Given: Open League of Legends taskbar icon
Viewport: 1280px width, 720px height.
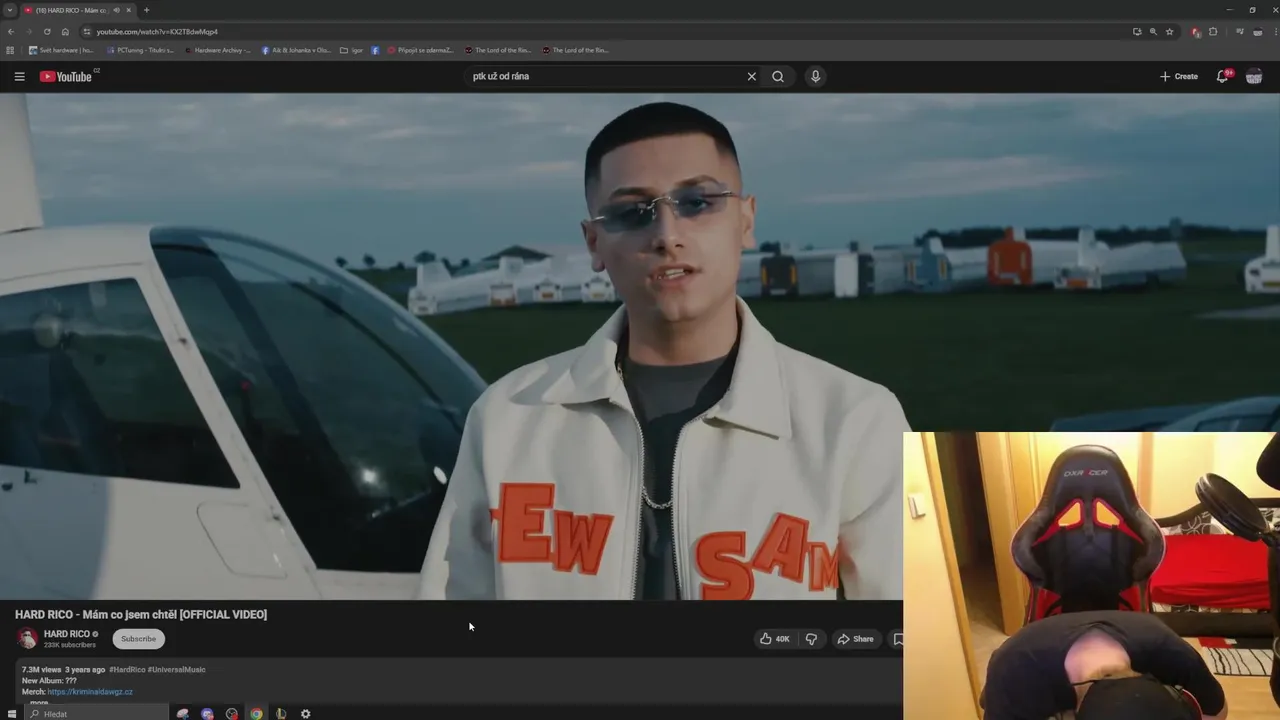Looking at the screenshot, I should pyautogui.click(x=281, y=714).
